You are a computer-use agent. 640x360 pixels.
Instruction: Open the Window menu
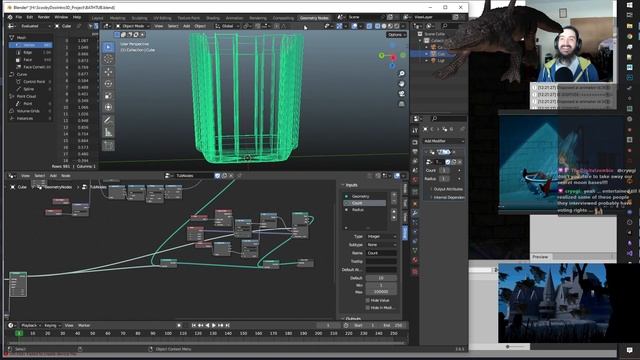[61, 17]
